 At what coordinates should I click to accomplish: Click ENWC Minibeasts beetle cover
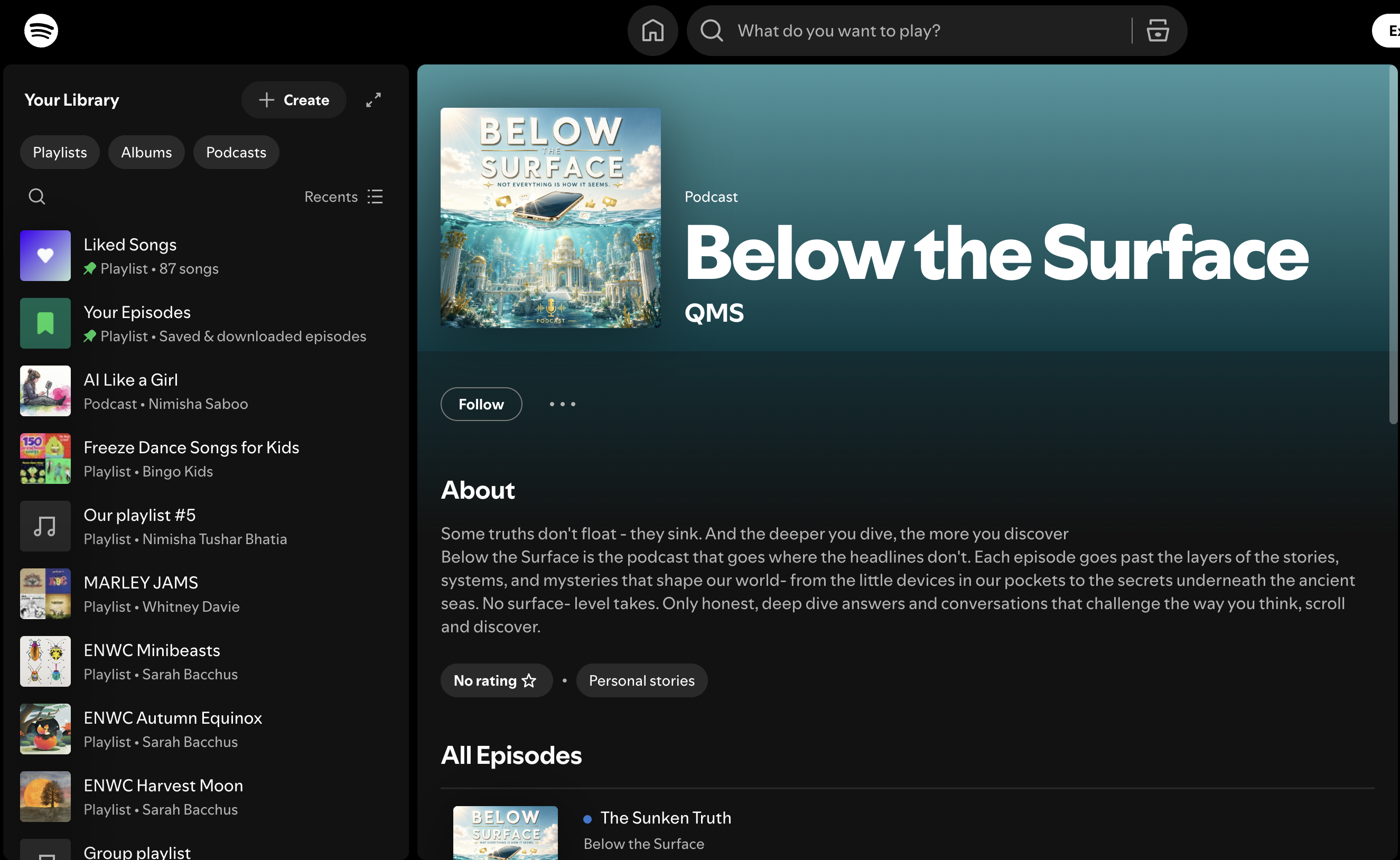point(45,662)
